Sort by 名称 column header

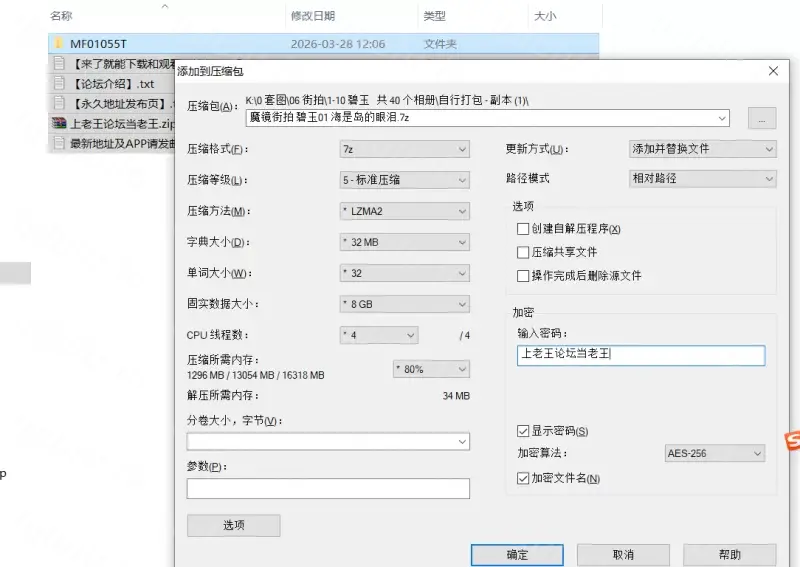coord(61,16)
